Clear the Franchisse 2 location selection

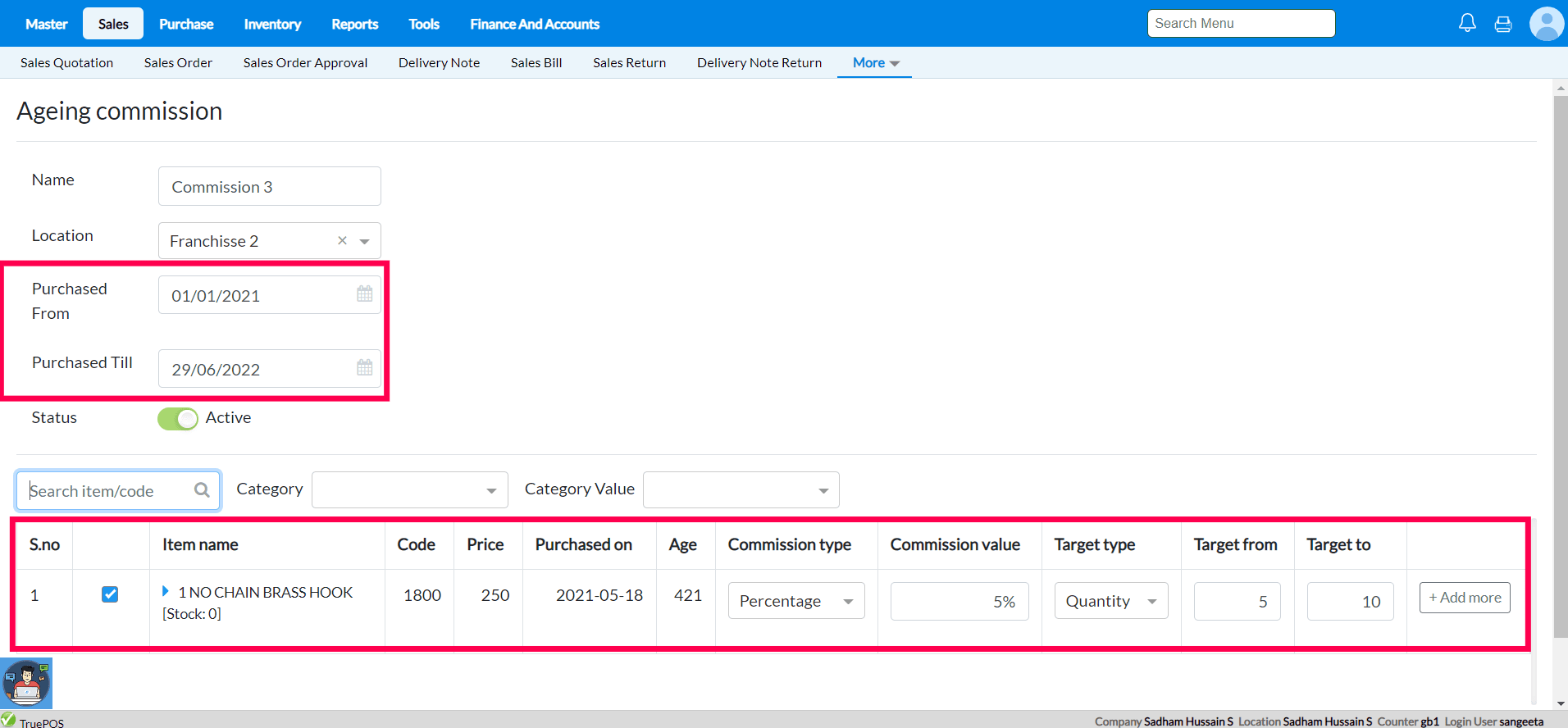click(x=342, y=241)
